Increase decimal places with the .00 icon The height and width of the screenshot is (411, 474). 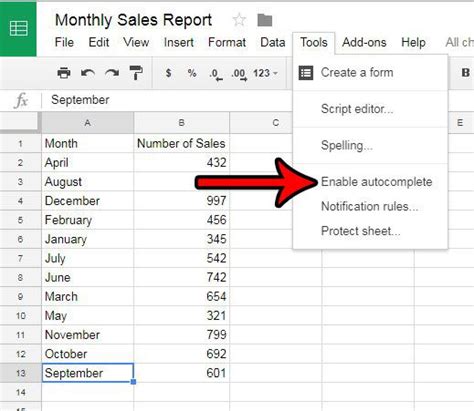pyautogui.click(x=239, y=74)
